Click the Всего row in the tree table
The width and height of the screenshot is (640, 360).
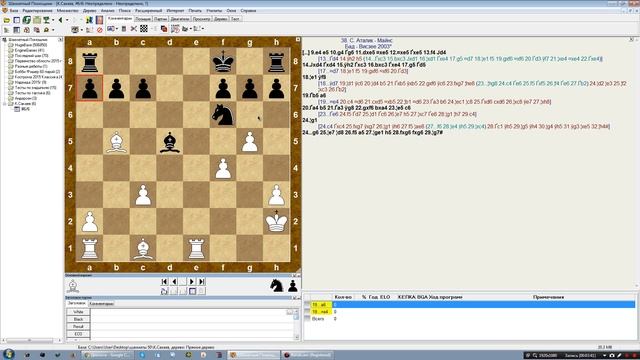point(469,318)
